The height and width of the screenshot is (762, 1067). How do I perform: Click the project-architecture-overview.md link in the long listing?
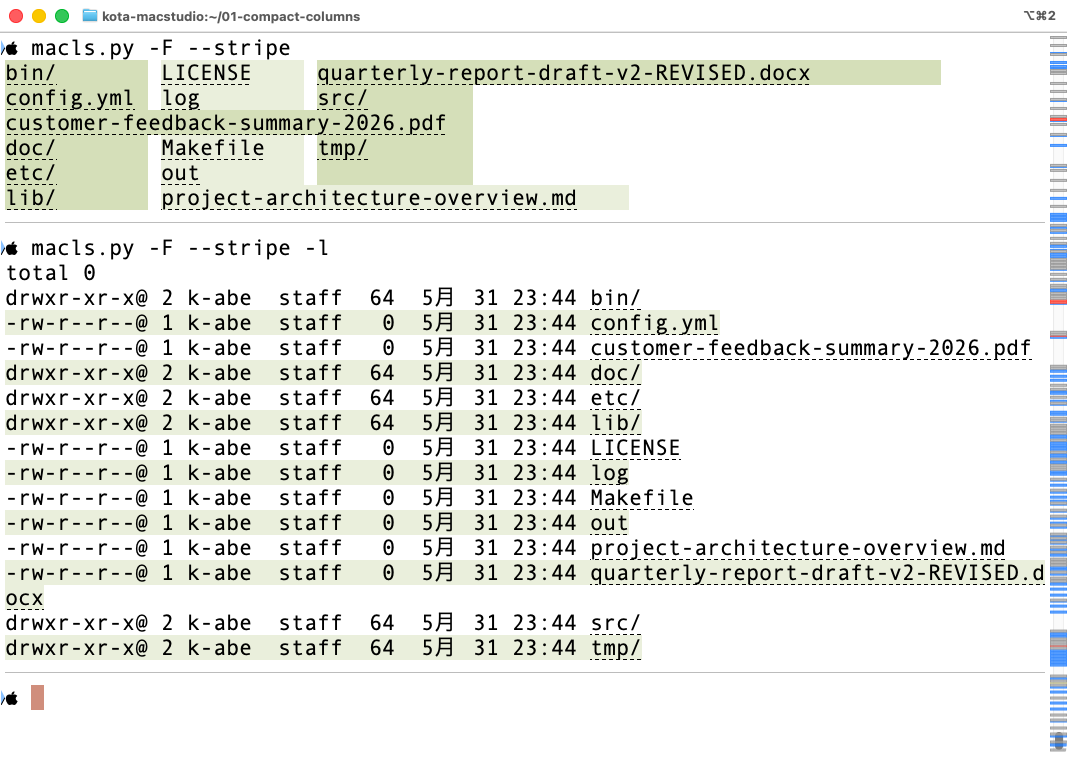pos(798,548)
